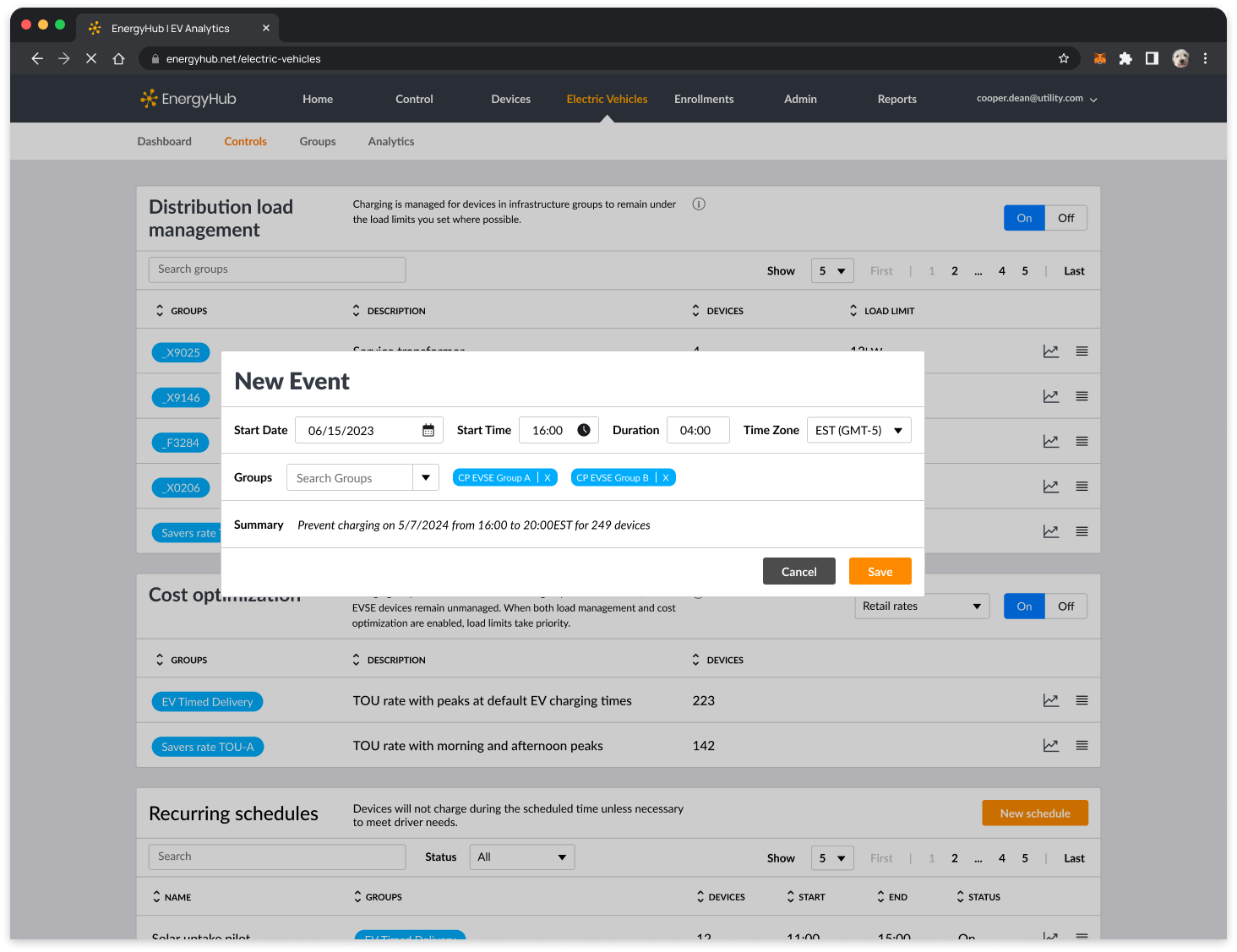Open chart icon for EV Timed Delivery row
The height and width of the screenshot is (952, 1237).
point(1050,700)
